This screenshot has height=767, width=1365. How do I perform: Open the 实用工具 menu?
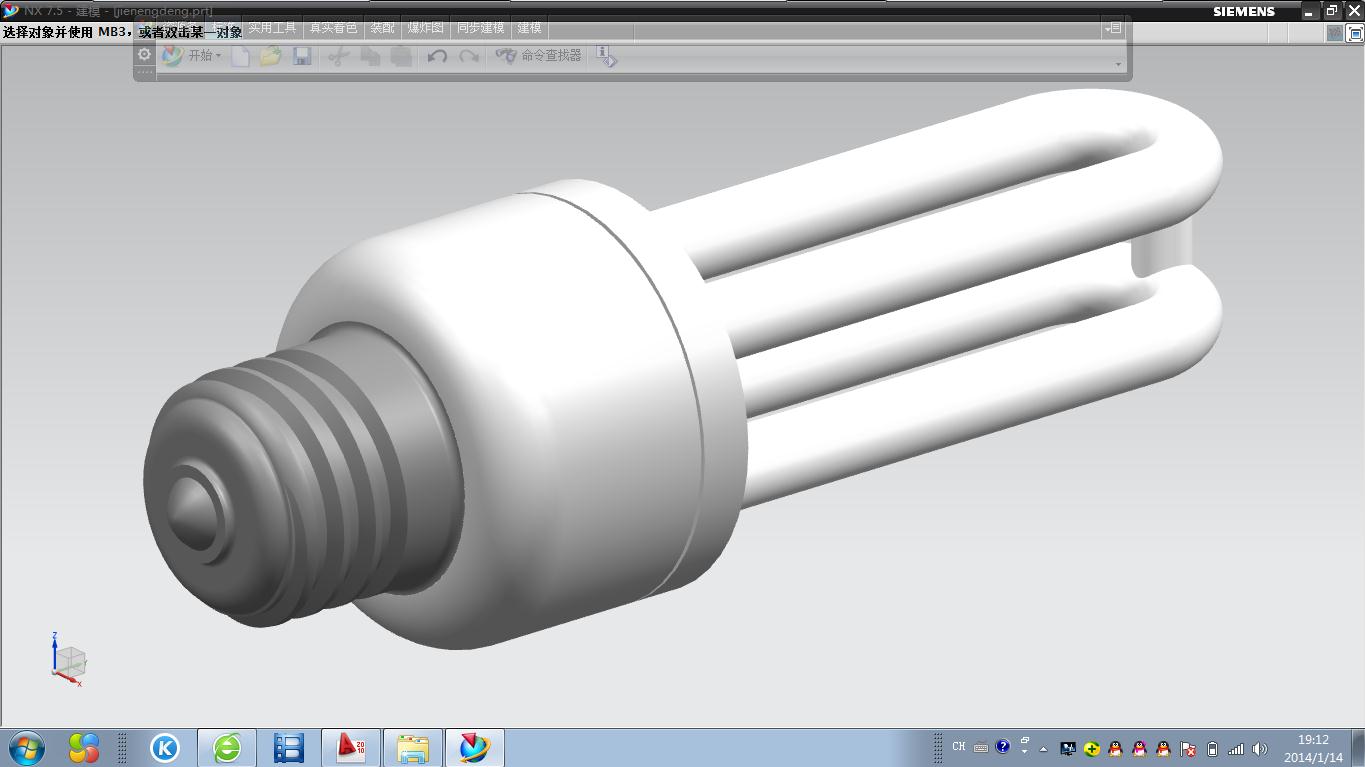click(273, 28)
